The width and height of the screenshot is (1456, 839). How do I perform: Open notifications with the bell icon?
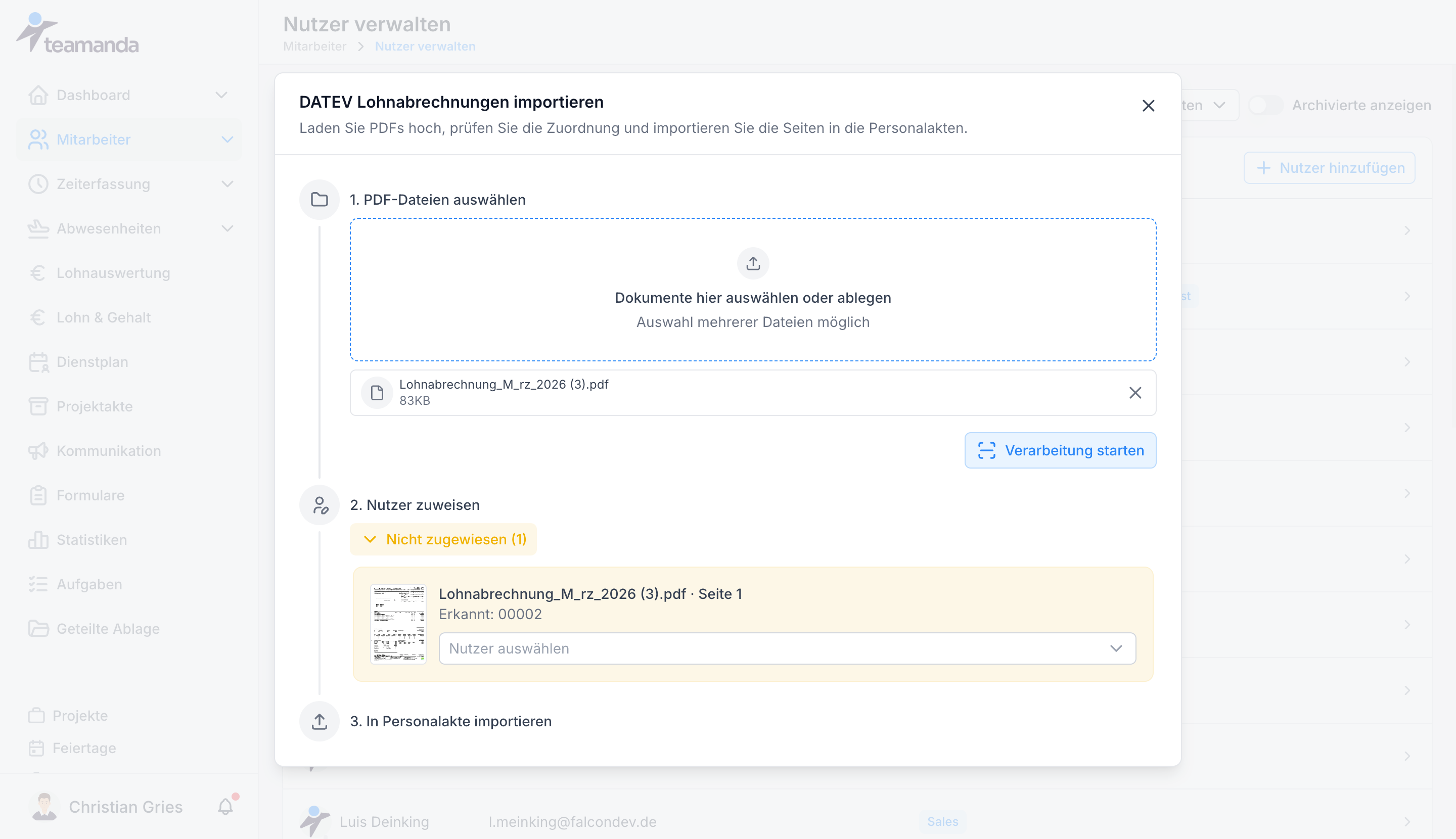[x=225, y=807]
